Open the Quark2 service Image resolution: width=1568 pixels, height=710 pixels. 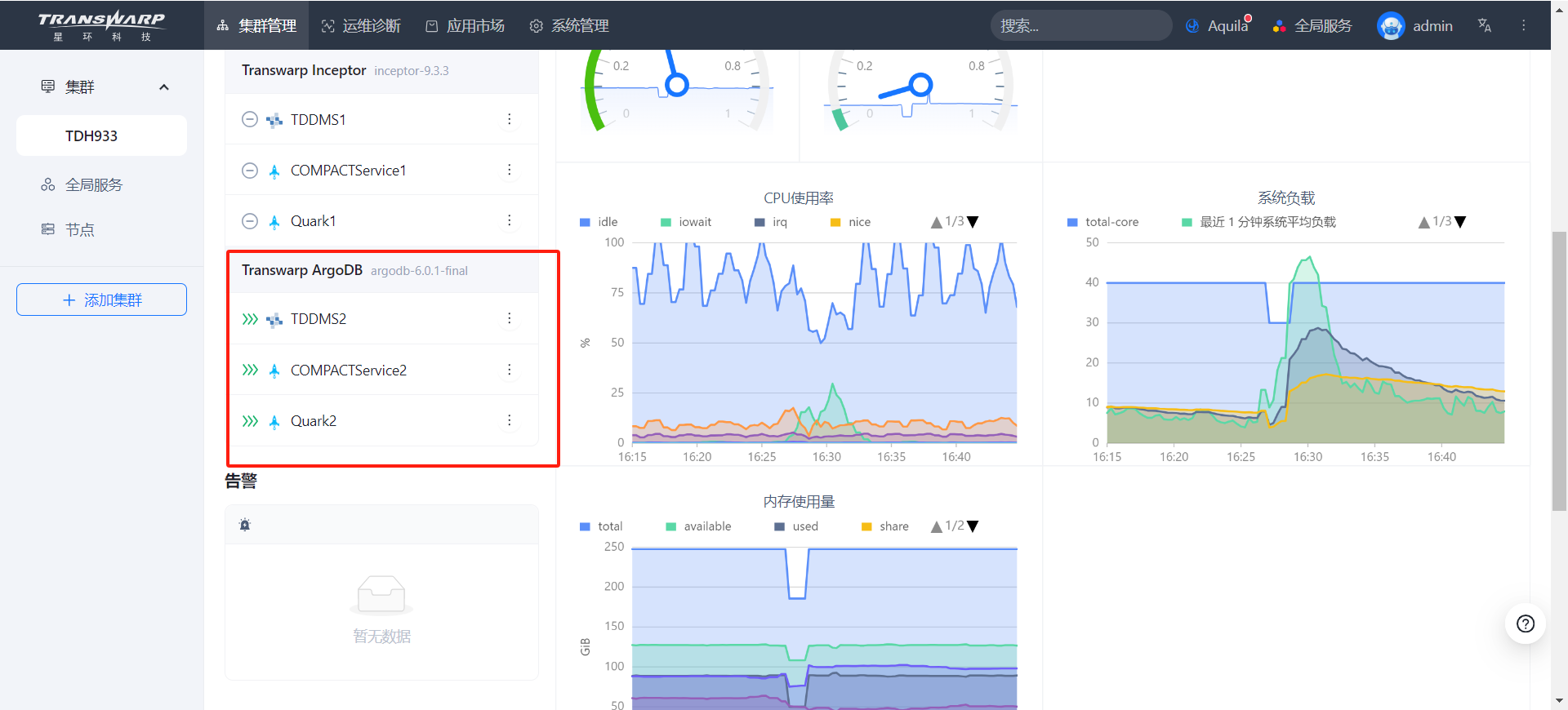point(313,421)
